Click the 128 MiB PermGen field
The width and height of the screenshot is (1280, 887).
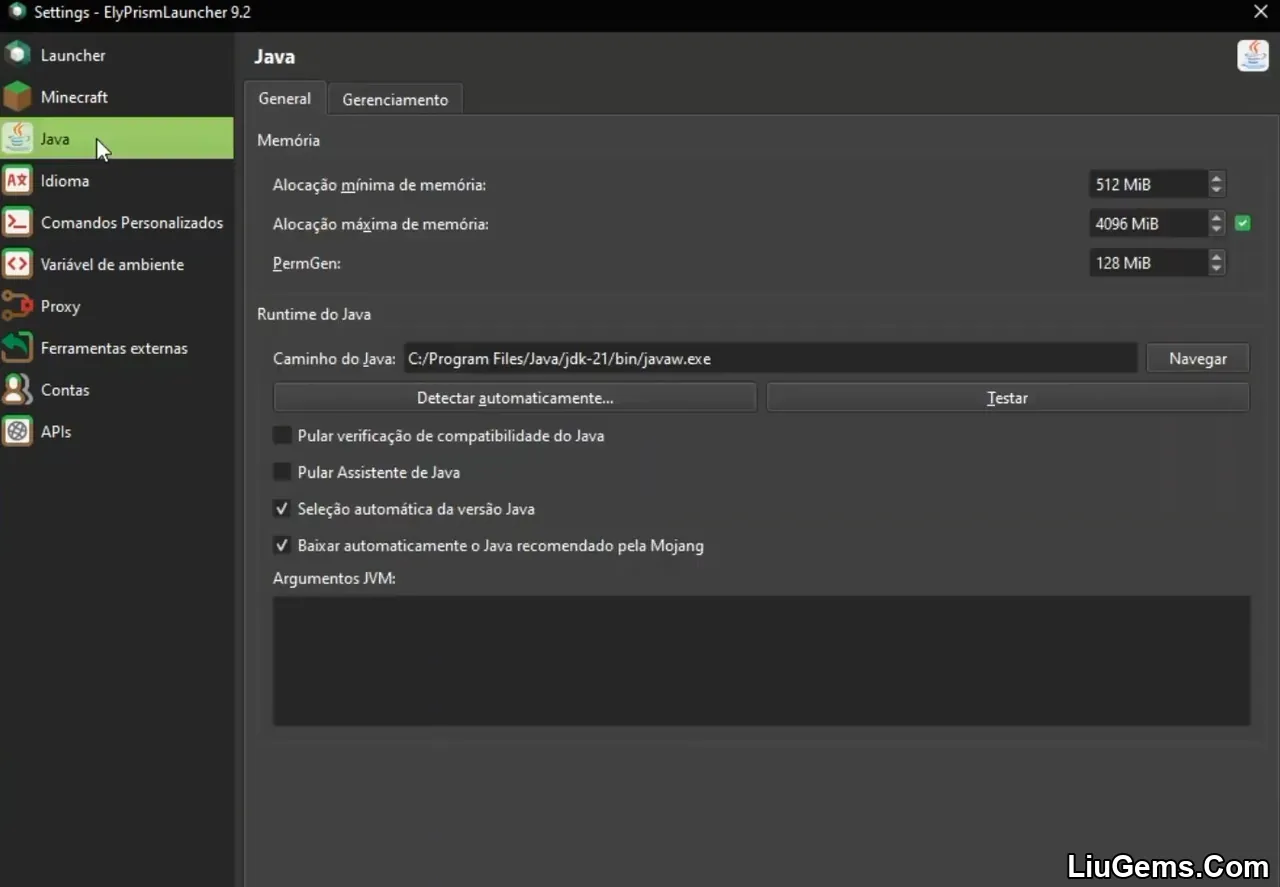coord(1148,263)
